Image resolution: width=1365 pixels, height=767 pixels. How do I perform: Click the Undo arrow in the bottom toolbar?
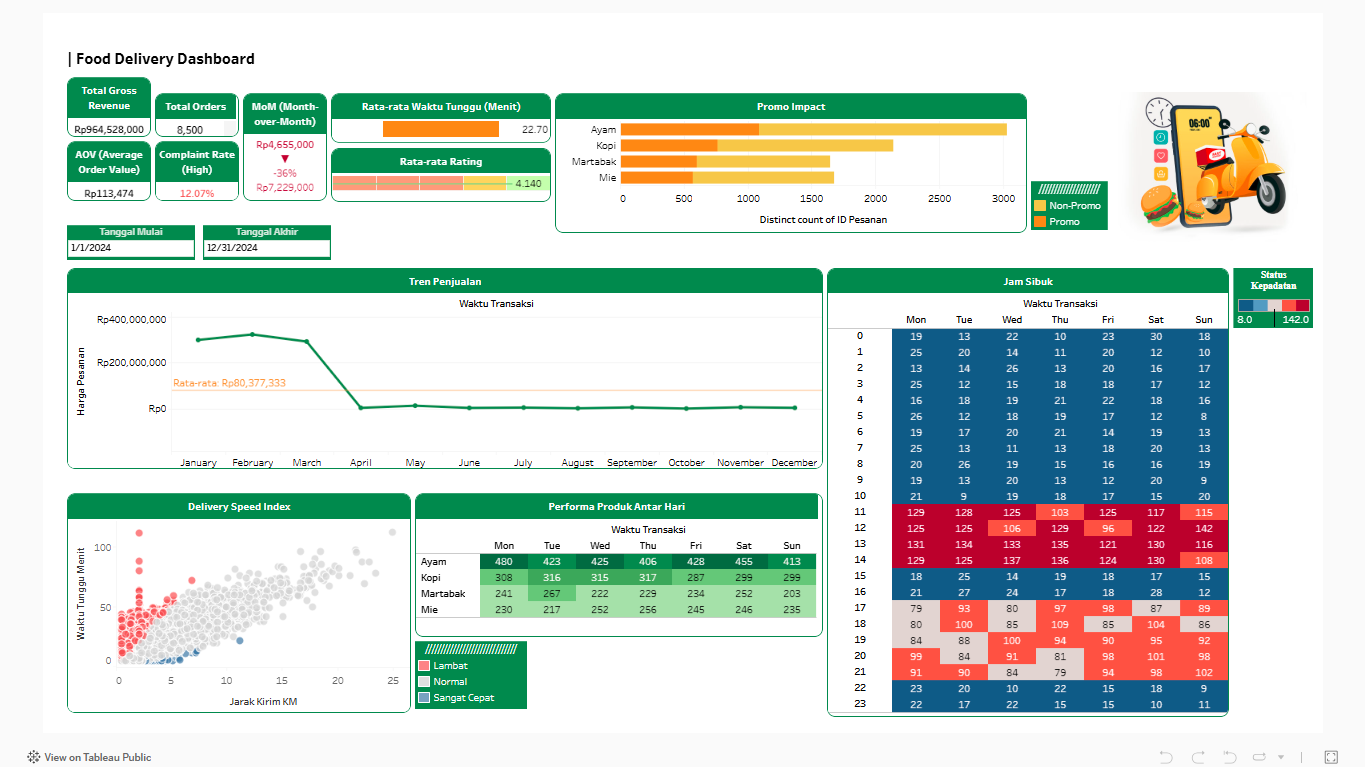point(1166,757)
